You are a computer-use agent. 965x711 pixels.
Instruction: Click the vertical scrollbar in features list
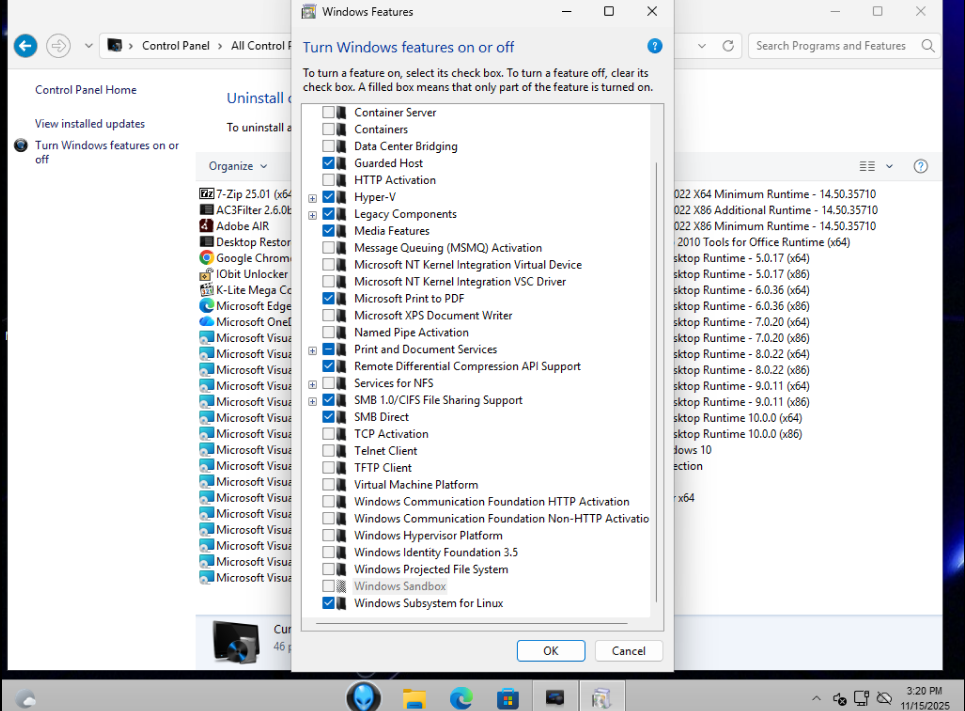click(x=656, y=380)
